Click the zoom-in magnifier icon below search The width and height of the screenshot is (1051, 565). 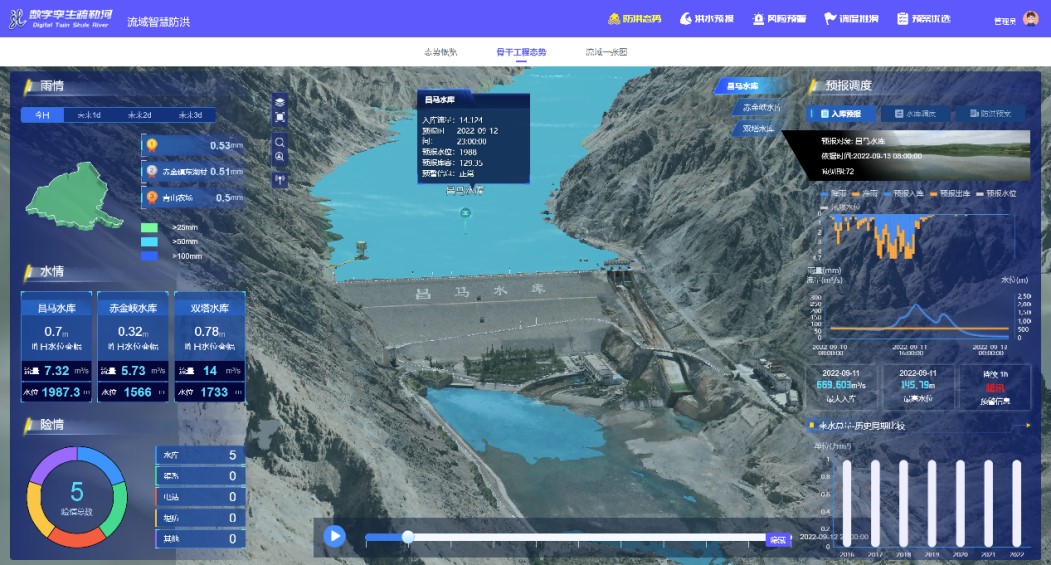click(280, 157)
